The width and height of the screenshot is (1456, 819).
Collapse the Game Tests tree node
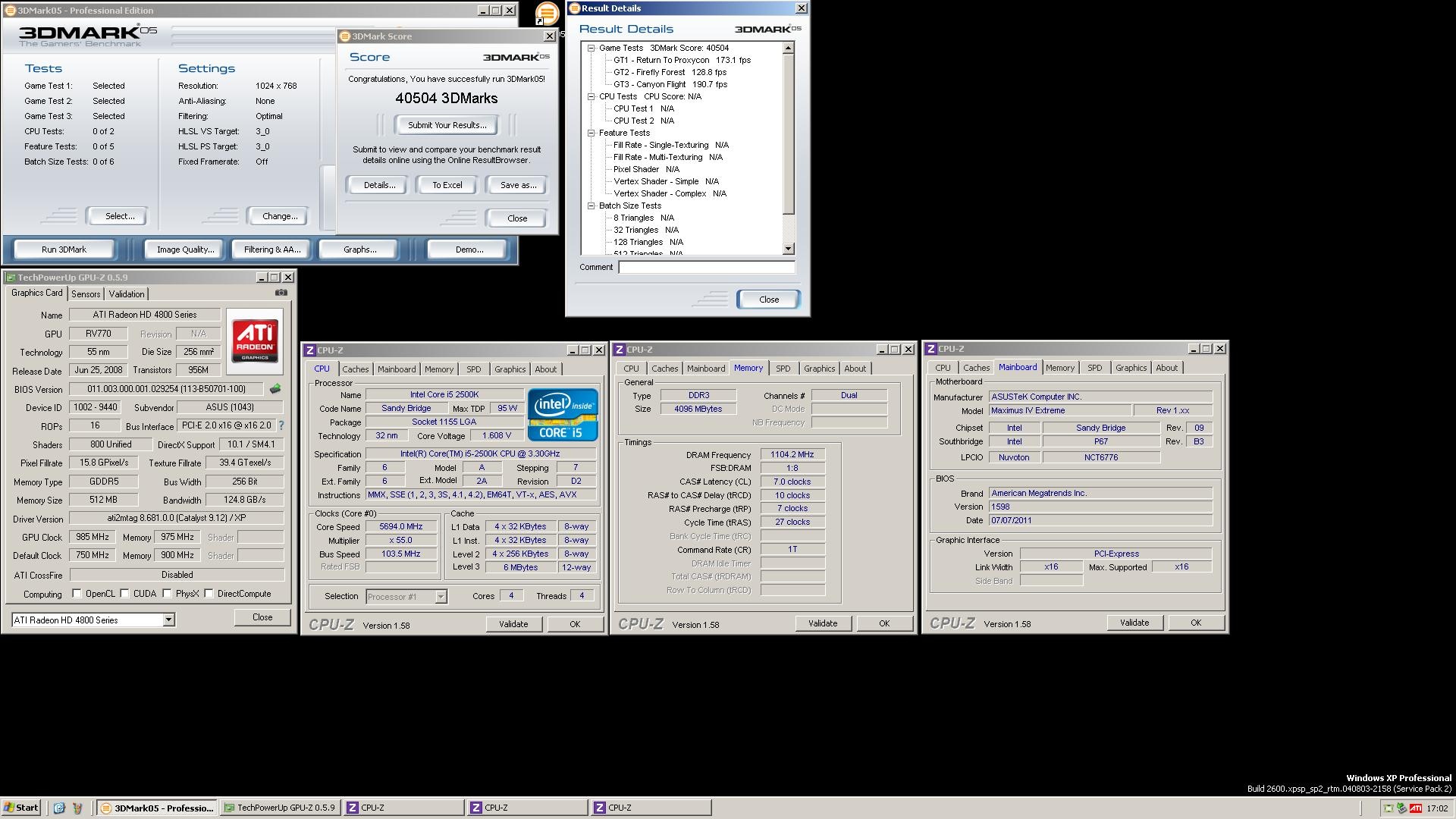591,48
